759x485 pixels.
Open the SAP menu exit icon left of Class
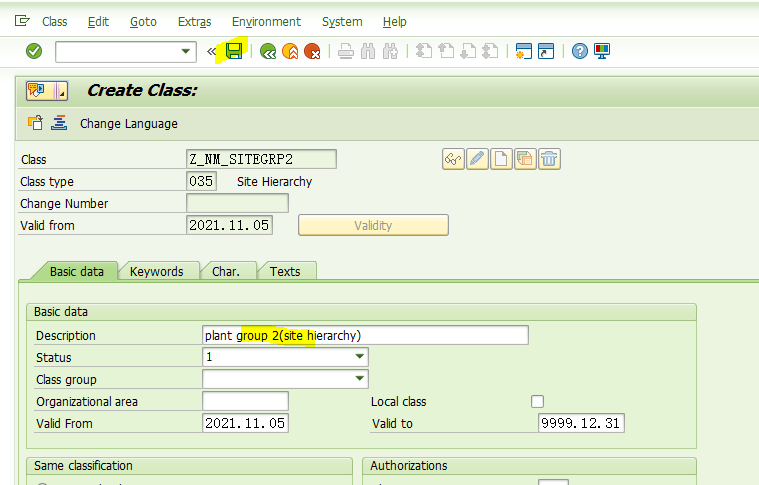[x=22, y=21]
